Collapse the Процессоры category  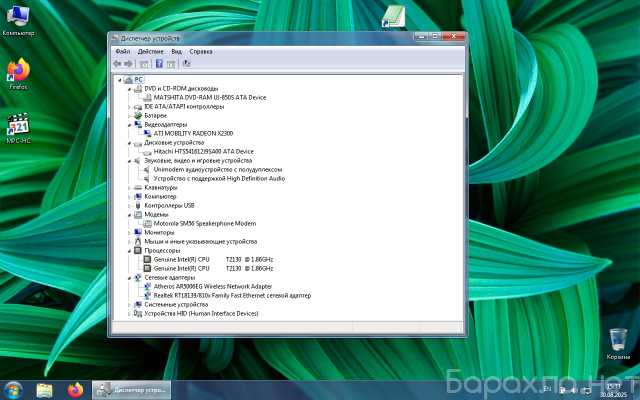click(x=129, y=251)
